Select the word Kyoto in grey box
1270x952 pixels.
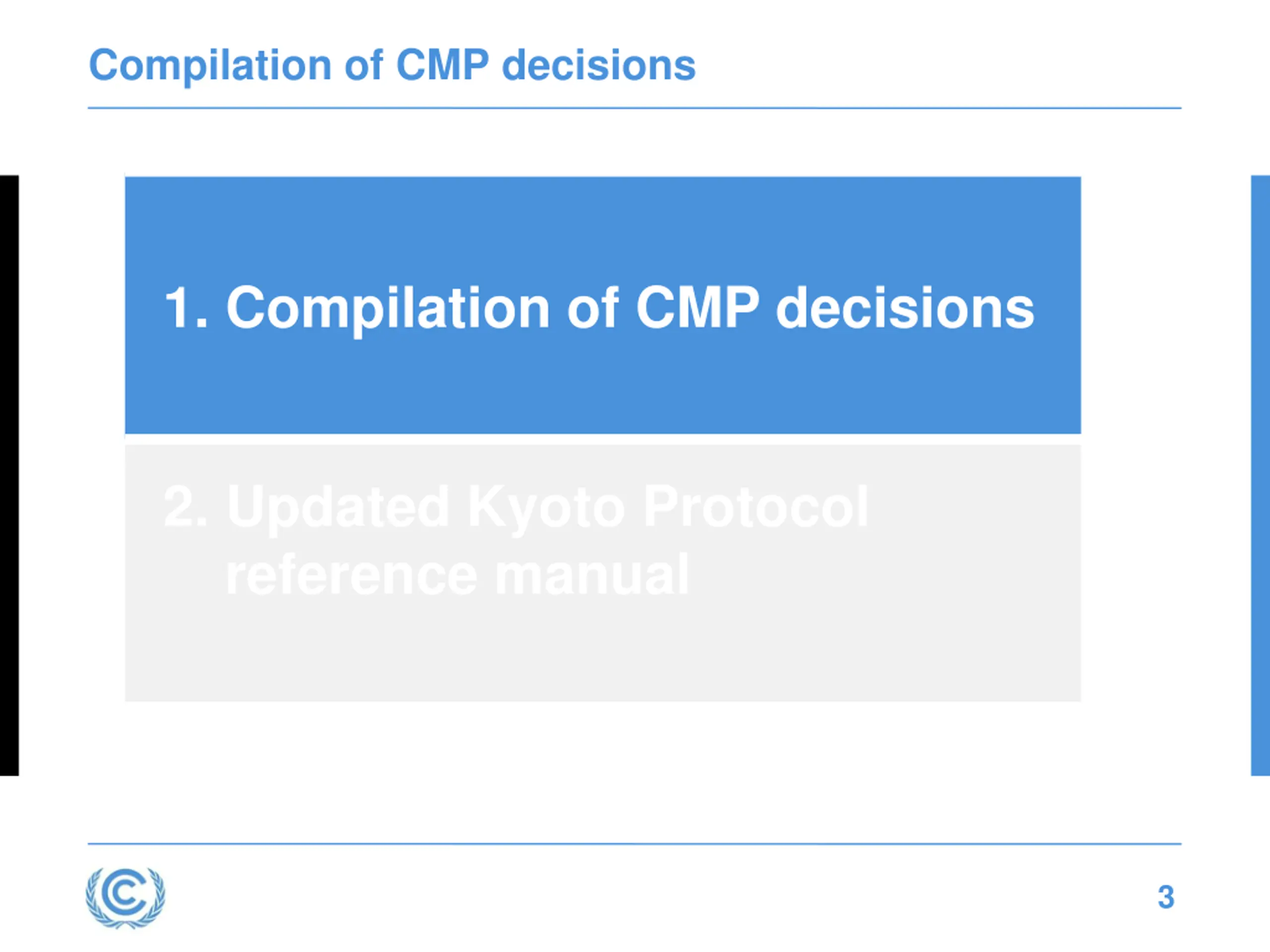pyautogui.click(x=546, y=507)
